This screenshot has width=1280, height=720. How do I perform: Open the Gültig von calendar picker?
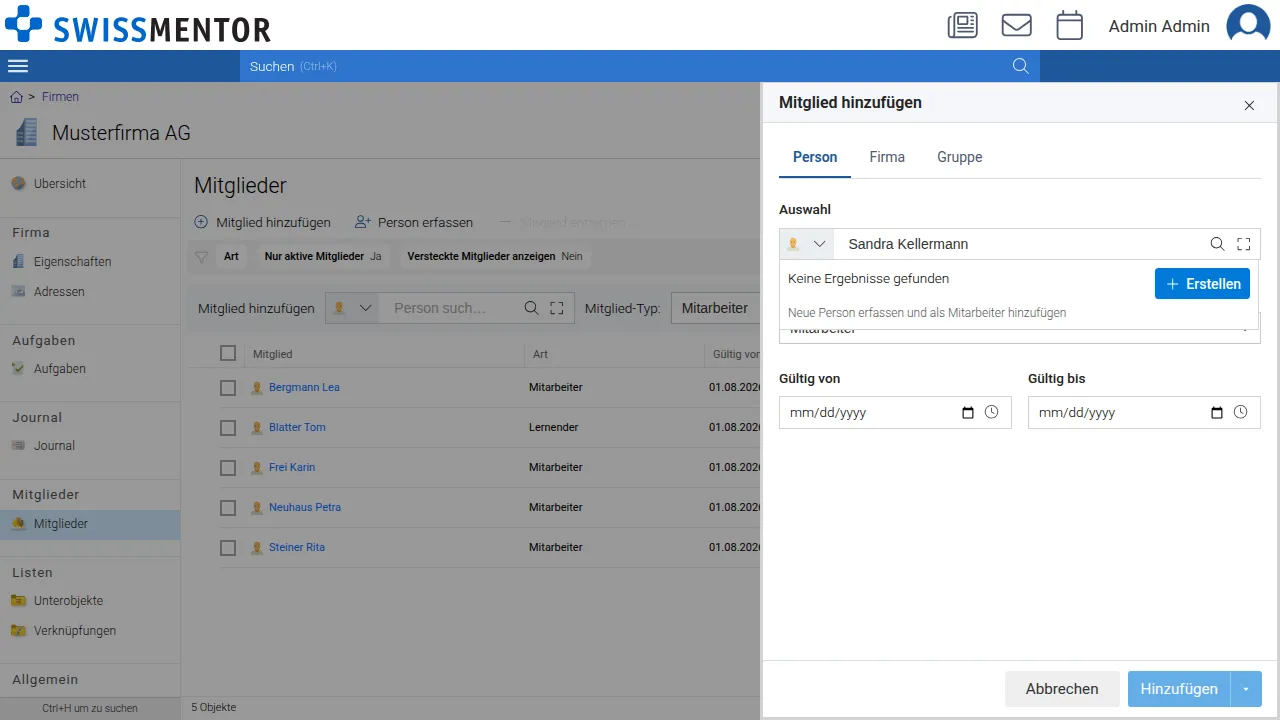pos(967,412)
